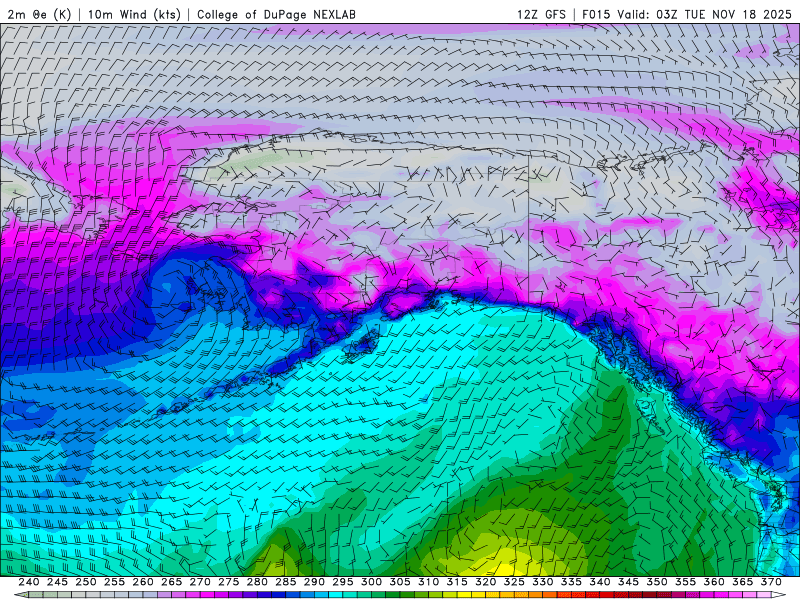Select the 295 legend value

tap(343, 582)
